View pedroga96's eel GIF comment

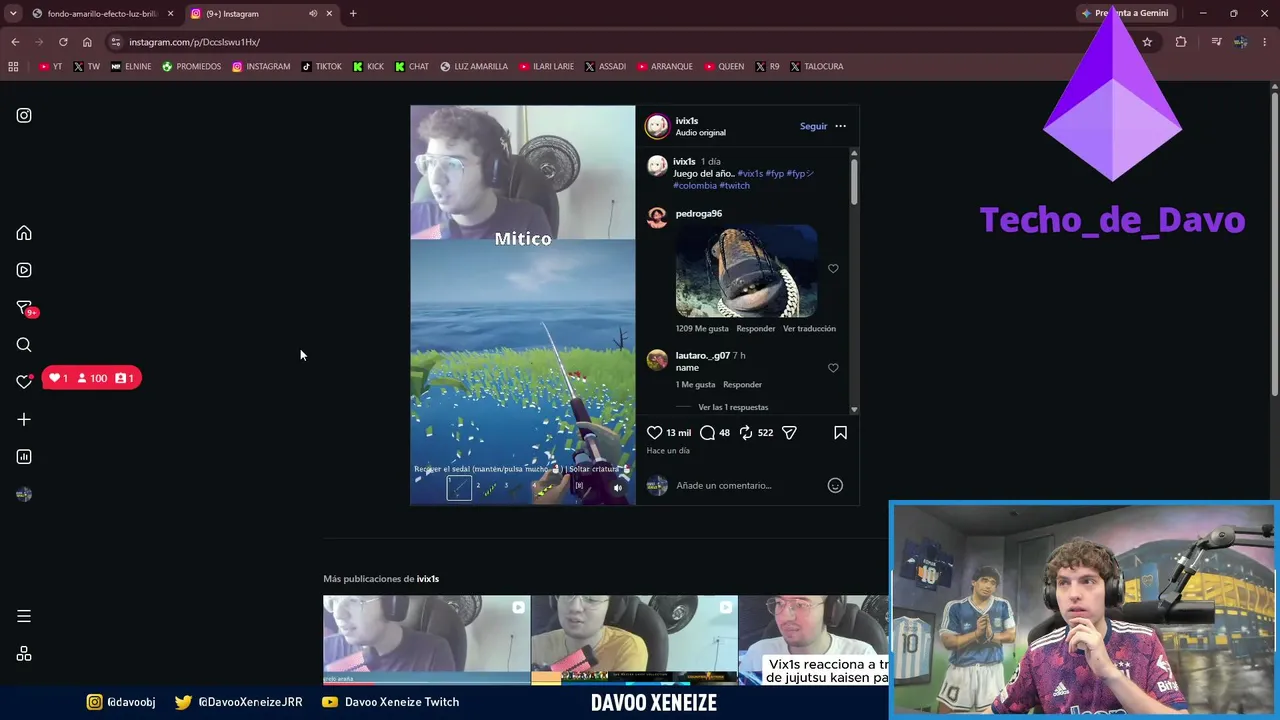pos(746,270)
